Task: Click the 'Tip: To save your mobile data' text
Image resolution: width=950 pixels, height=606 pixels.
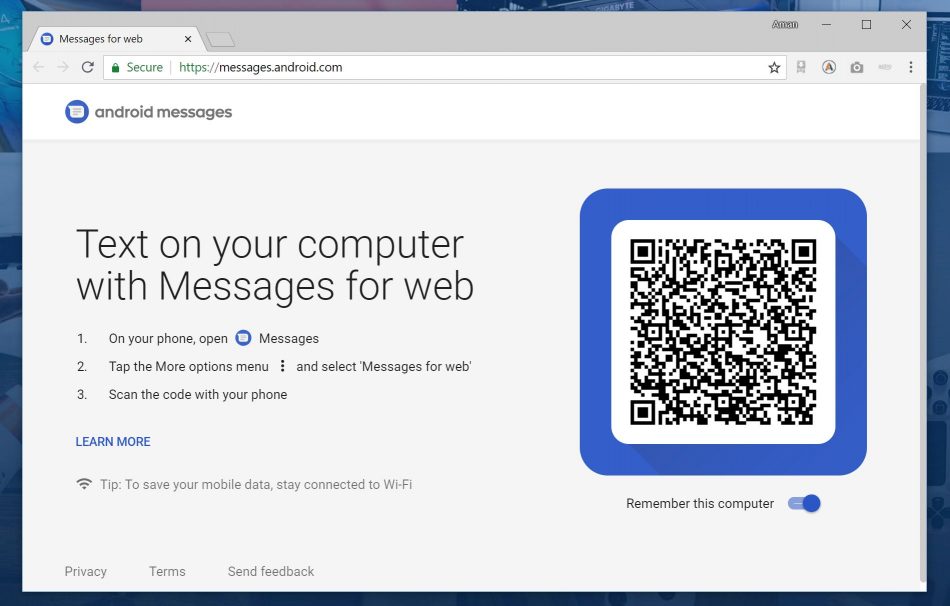Action: (256, 484)
